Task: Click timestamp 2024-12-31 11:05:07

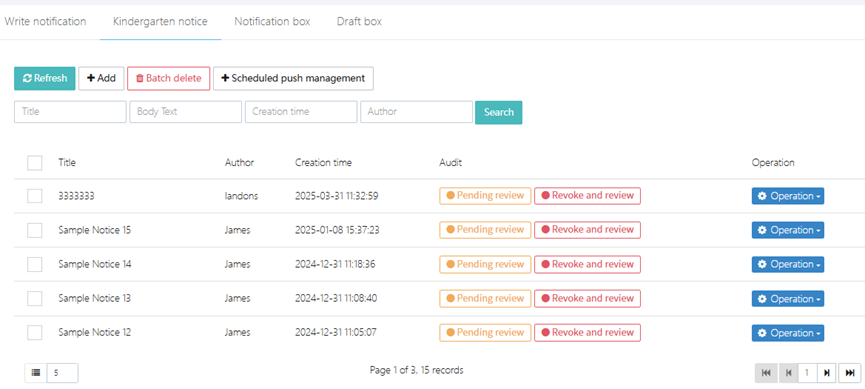Action: click(336, 333)
